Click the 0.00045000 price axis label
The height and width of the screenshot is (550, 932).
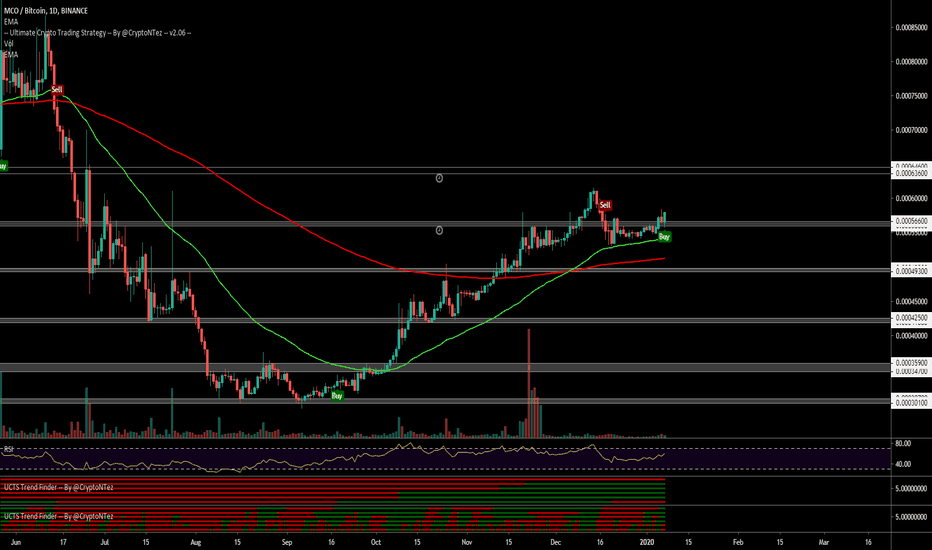point(911,301)
